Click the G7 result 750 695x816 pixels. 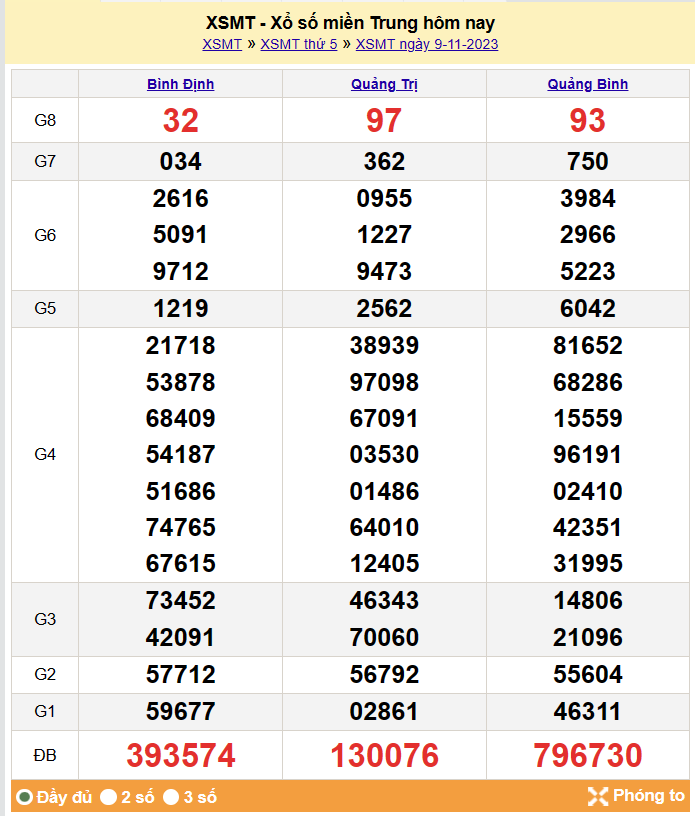pos(588,161)
